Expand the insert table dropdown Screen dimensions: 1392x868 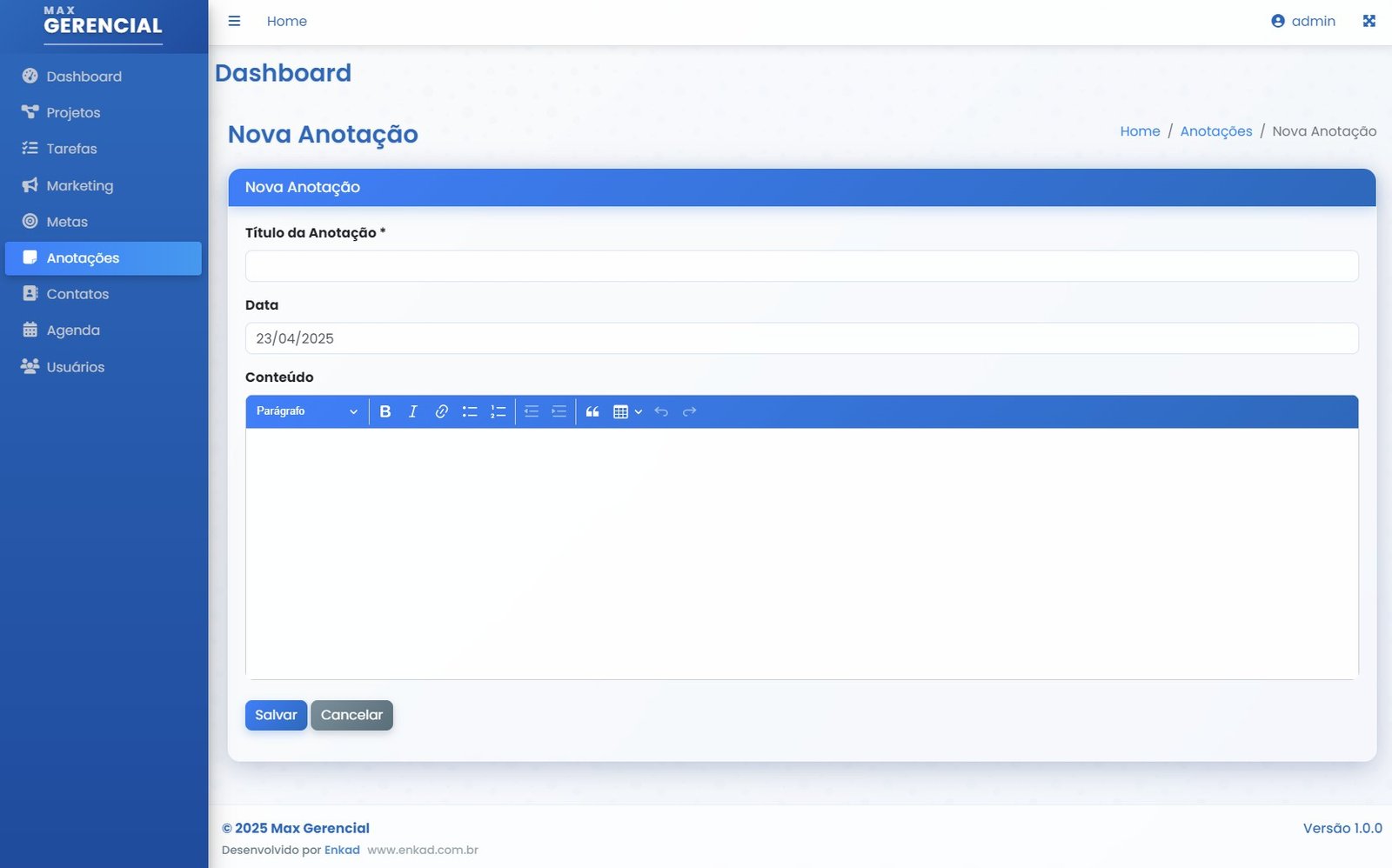[x=627, y=411]
